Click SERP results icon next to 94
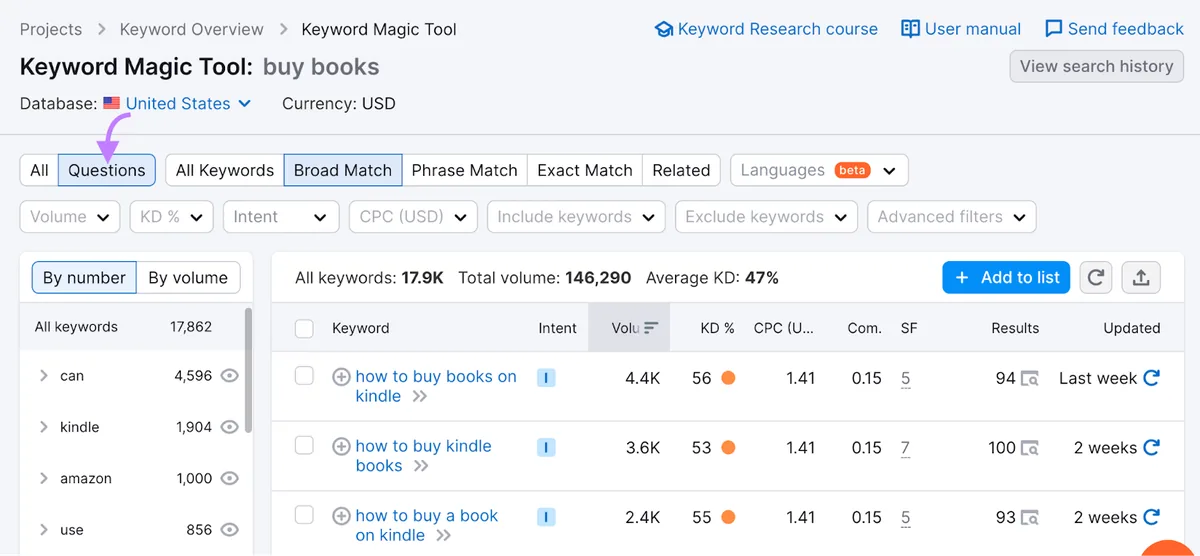 (x=1030, y=378)
